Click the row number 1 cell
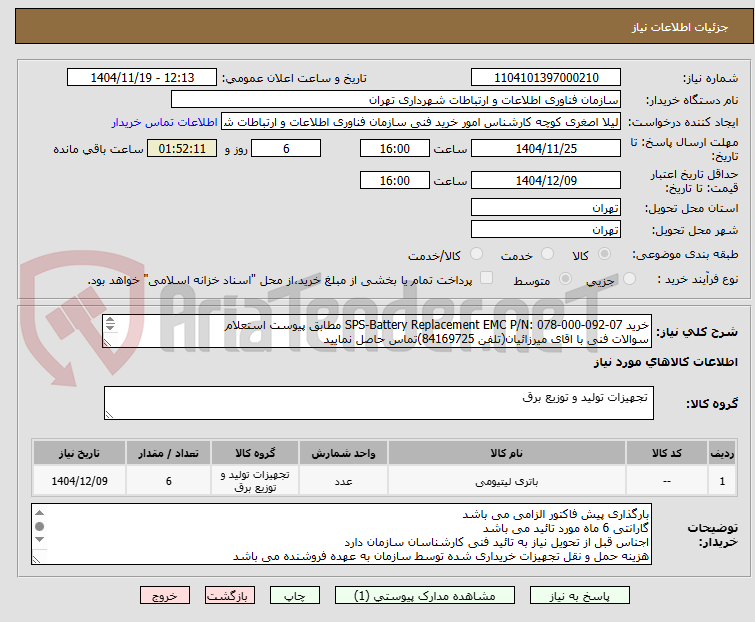 722,481
